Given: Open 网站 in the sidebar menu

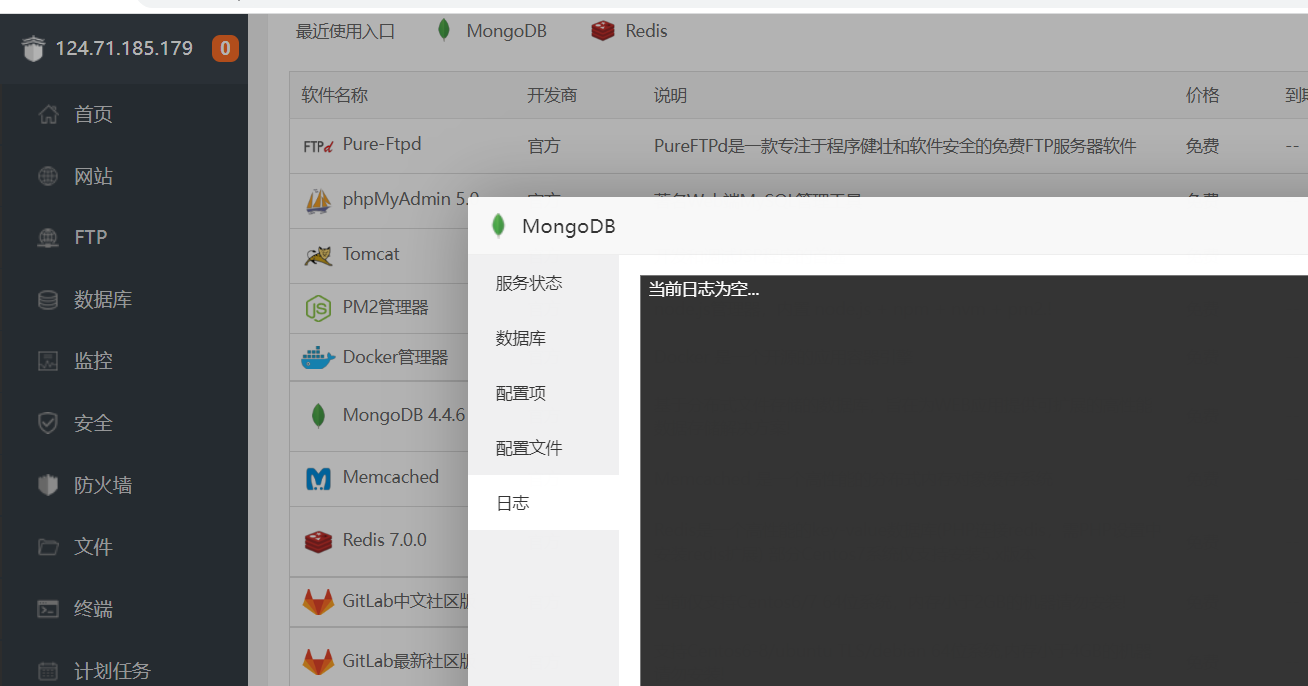Looking at the screenshot, I should pyautogui.click(x=93, y=177).
